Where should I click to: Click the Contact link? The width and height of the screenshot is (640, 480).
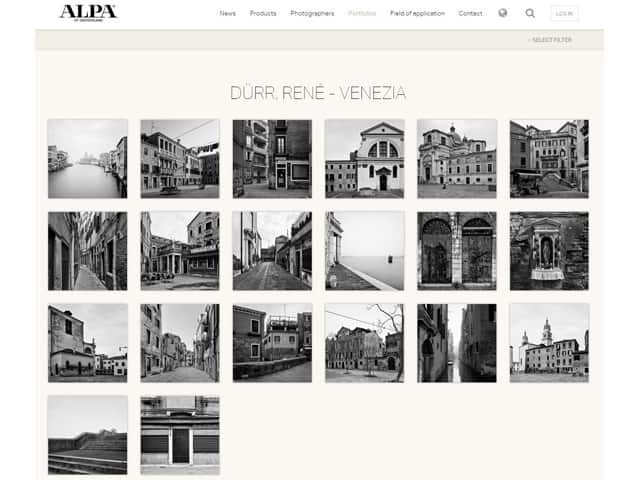(x=470, y=14)
